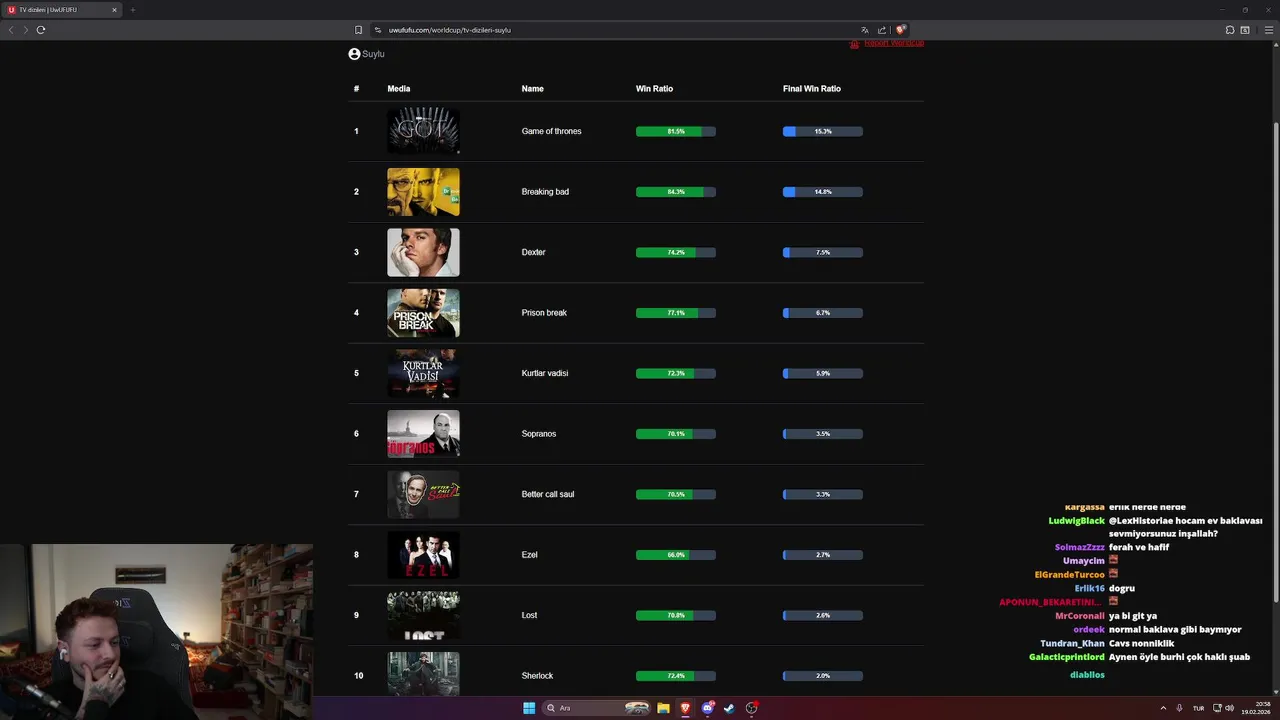Go back using the browser back arrow

(11, 30)
